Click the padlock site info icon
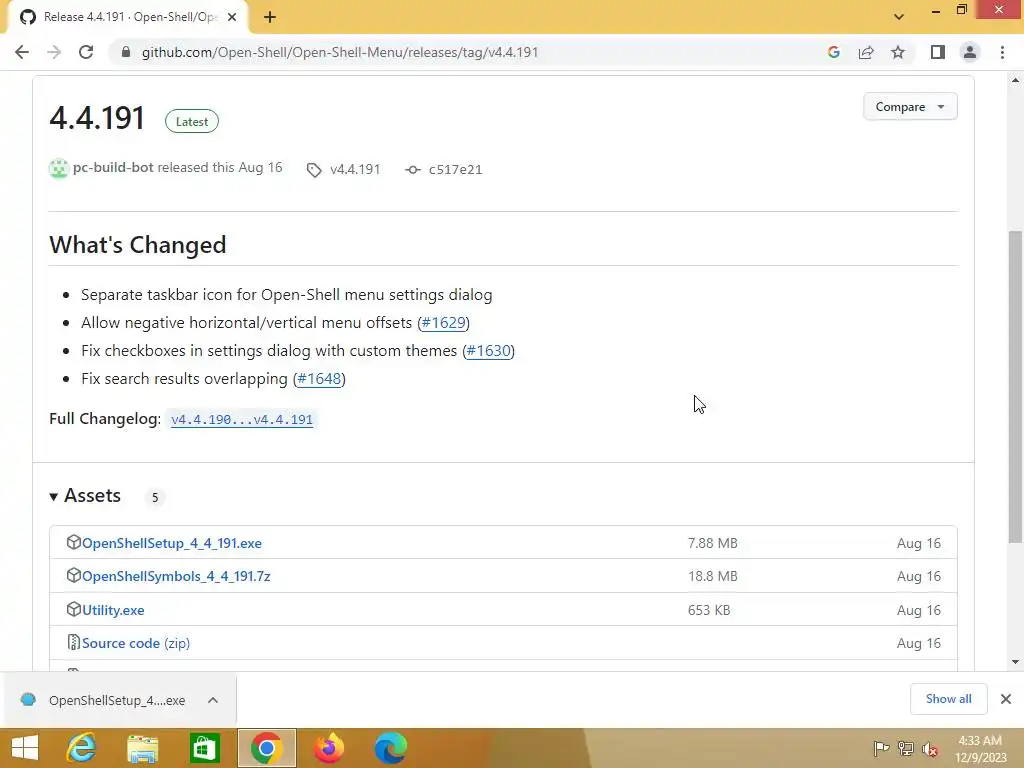This screenshot has height=768, width=1024. coord(126,52)
